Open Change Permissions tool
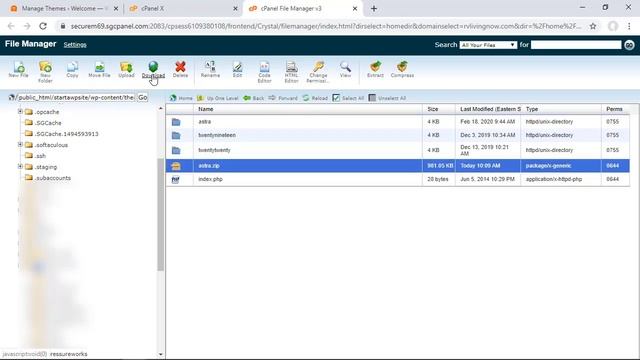 [318, 72]
